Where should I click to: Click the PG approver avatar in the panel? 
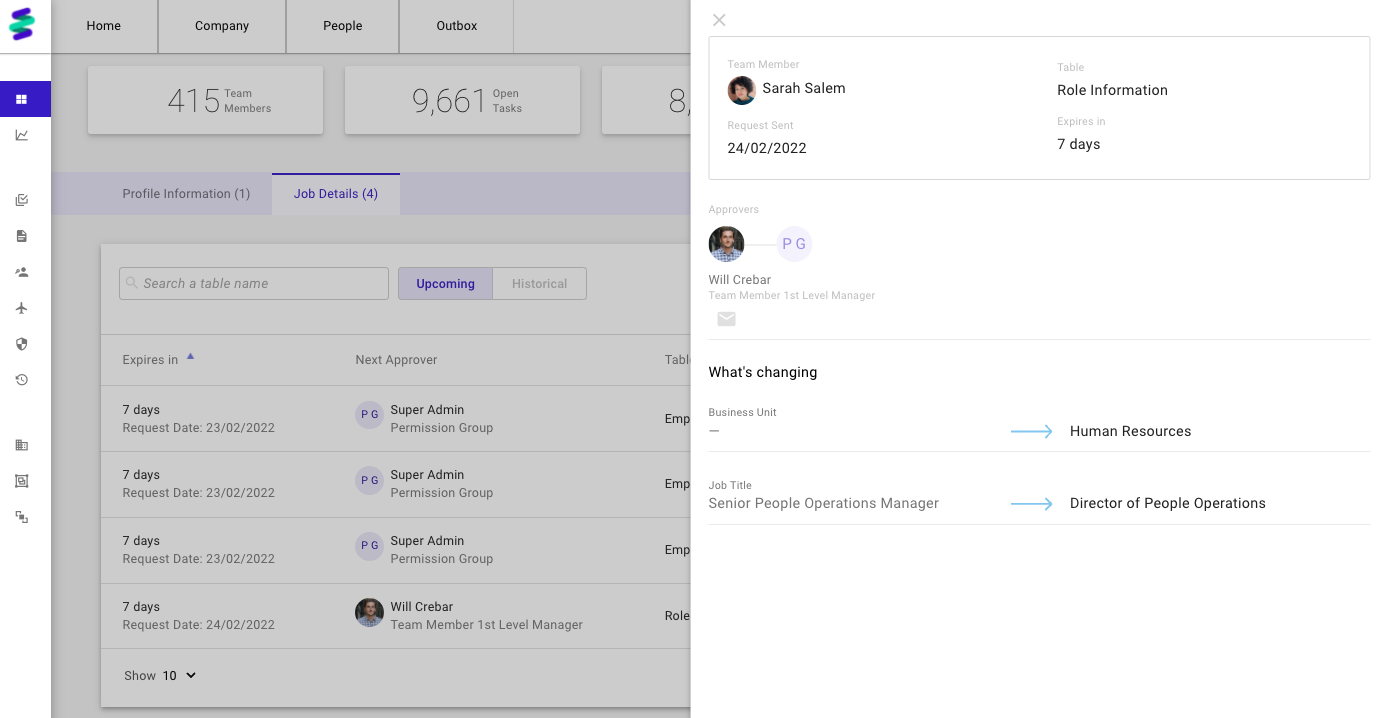click(x=794, y=244)
